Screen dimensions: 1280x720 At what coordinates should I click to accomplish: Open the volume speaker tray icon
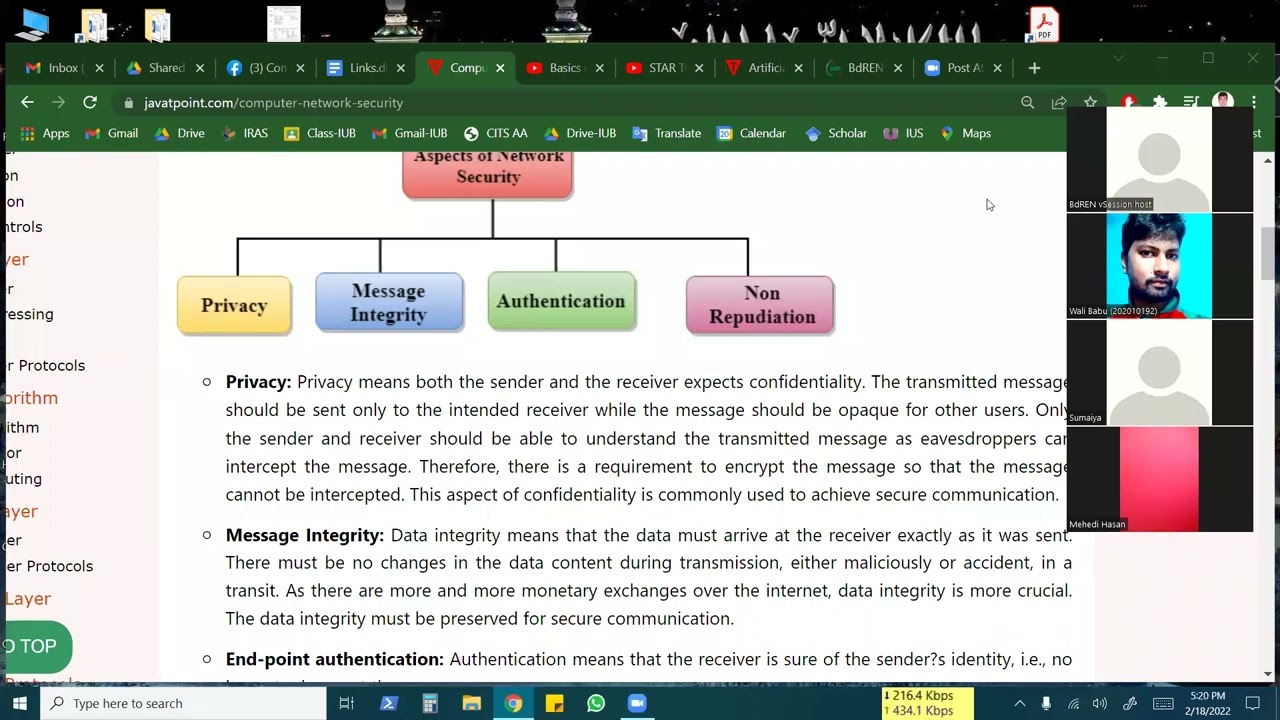(1100, 703)
